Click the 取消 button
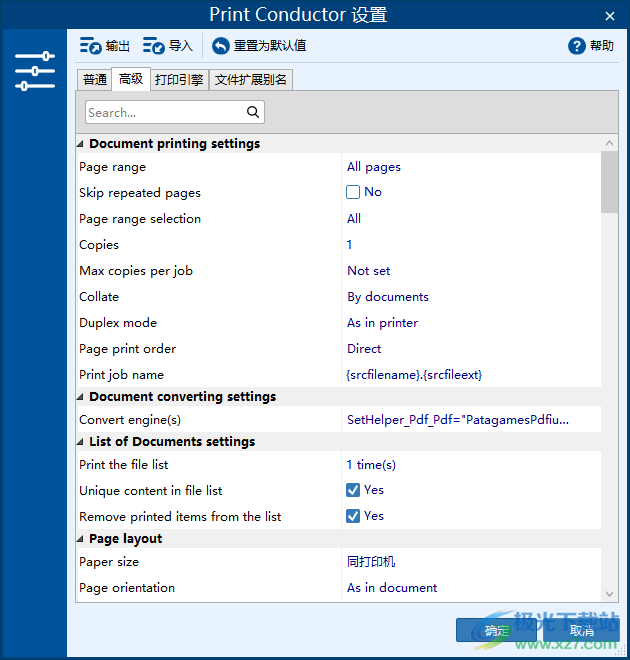The height and width of the screenshot is (660, 630). tap(581, 630)
